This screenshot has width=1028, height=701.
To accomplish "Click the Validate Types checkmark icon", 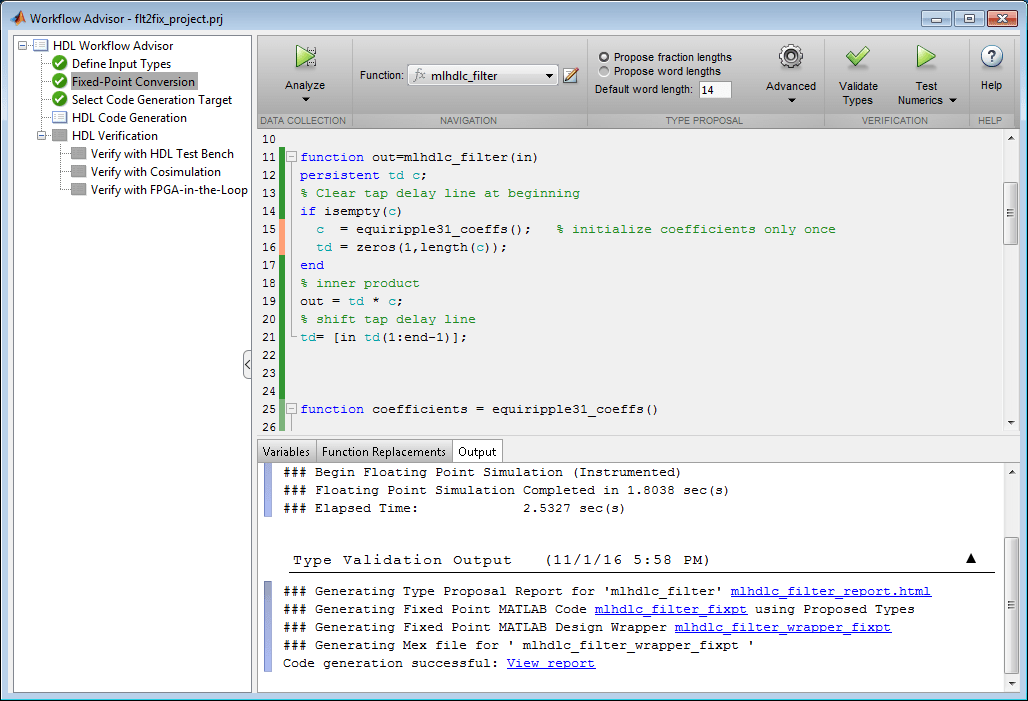I will pyautogui.click(x=857, y=57).
